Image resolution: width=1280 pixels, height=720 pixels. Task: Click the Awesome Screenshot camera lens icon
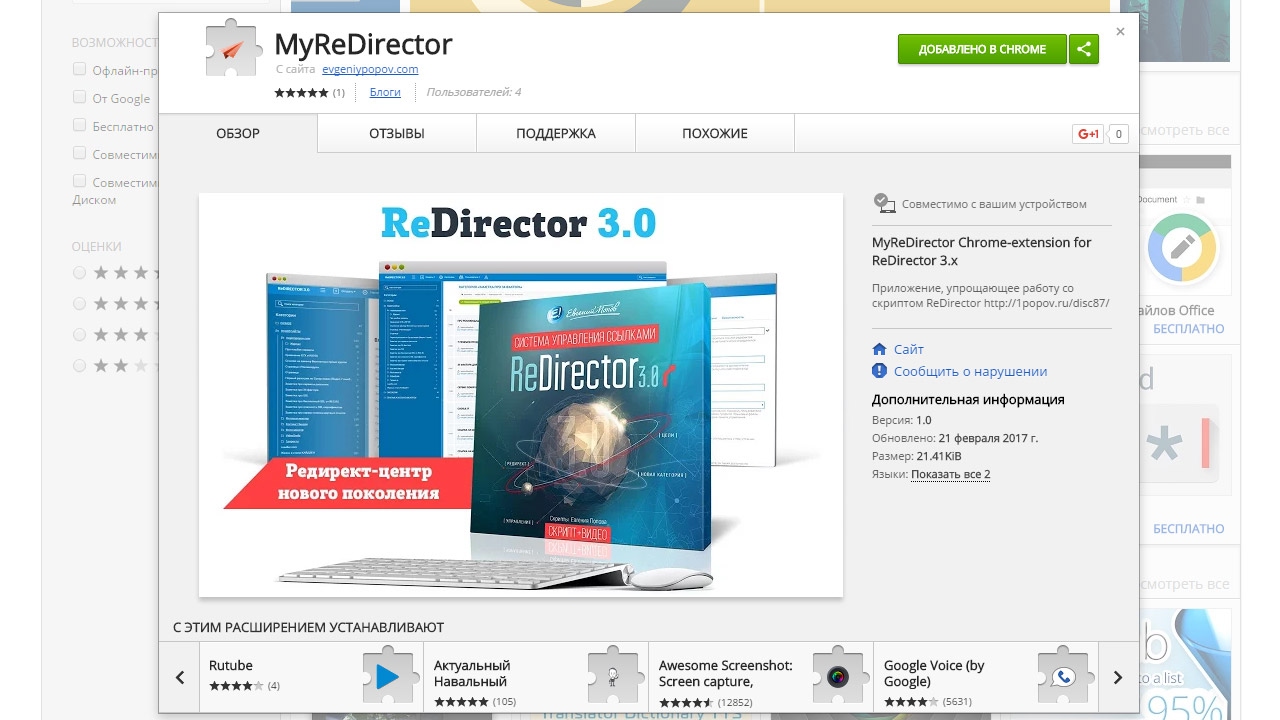837,677
